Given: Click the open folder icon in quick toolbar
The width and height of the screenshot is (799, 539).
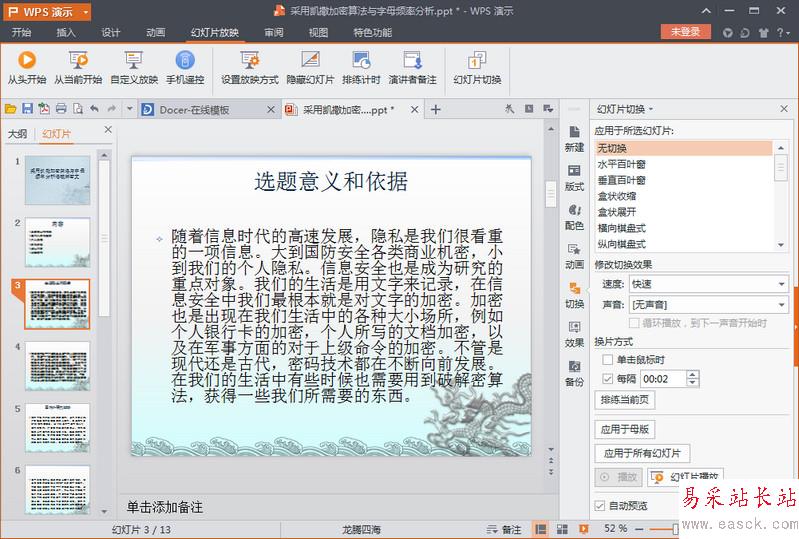Looking at the screenshot, I should click(11, 109).
